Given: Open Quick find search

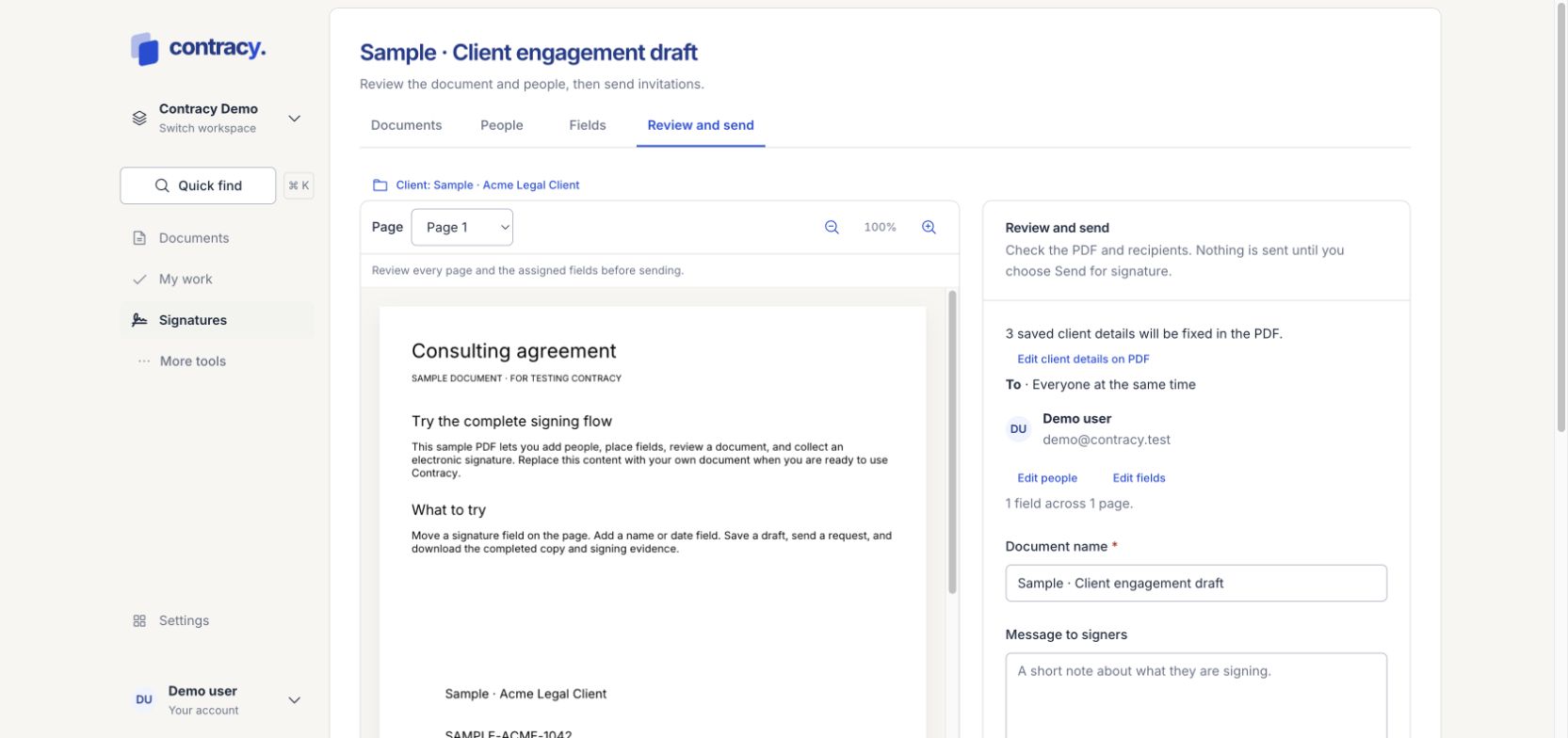Looking at the screenshot, I should click(x=198, y=185).
